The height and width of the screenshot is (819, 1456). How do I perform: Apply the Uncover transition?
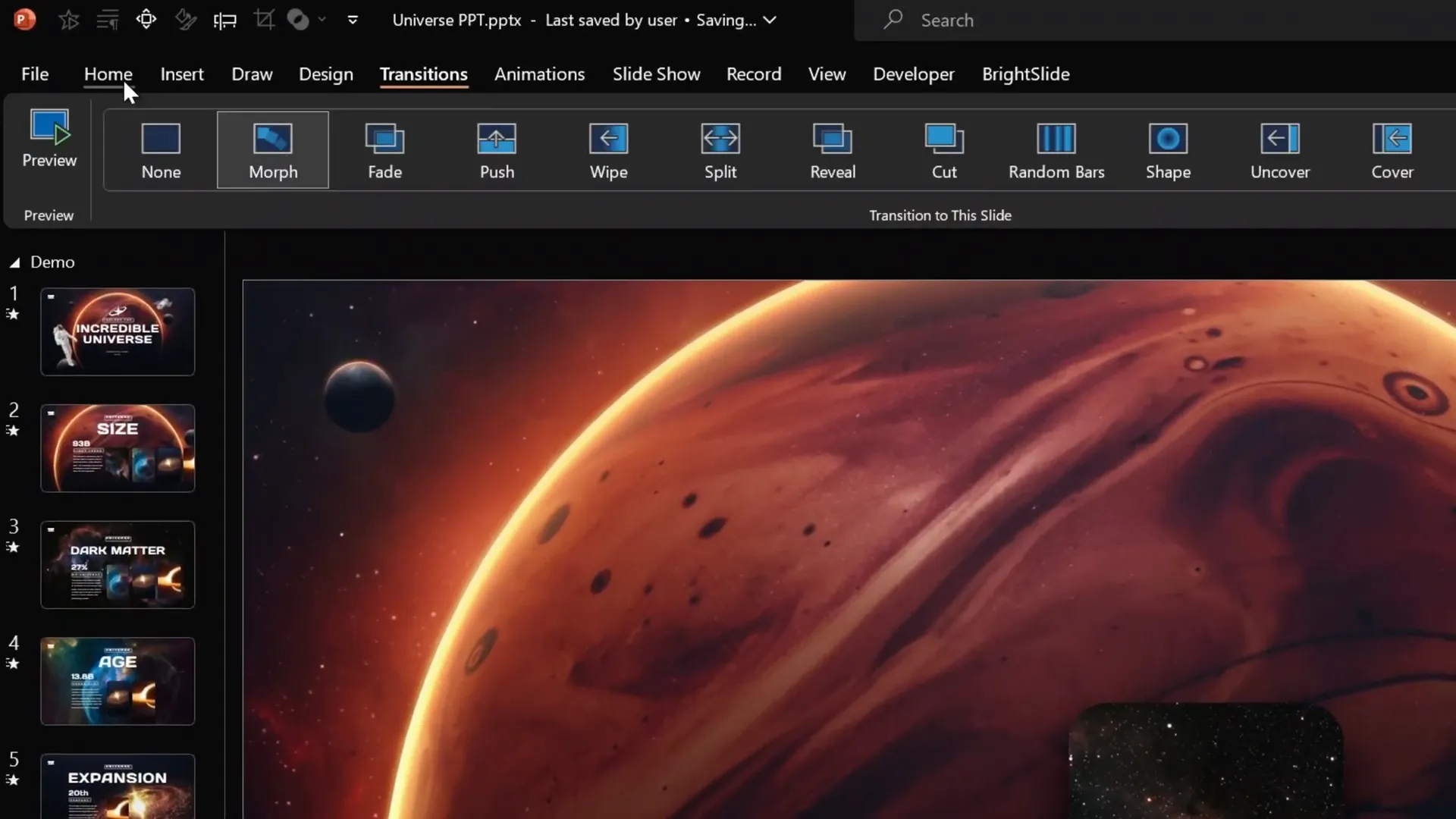click(x=1280, y=150)
